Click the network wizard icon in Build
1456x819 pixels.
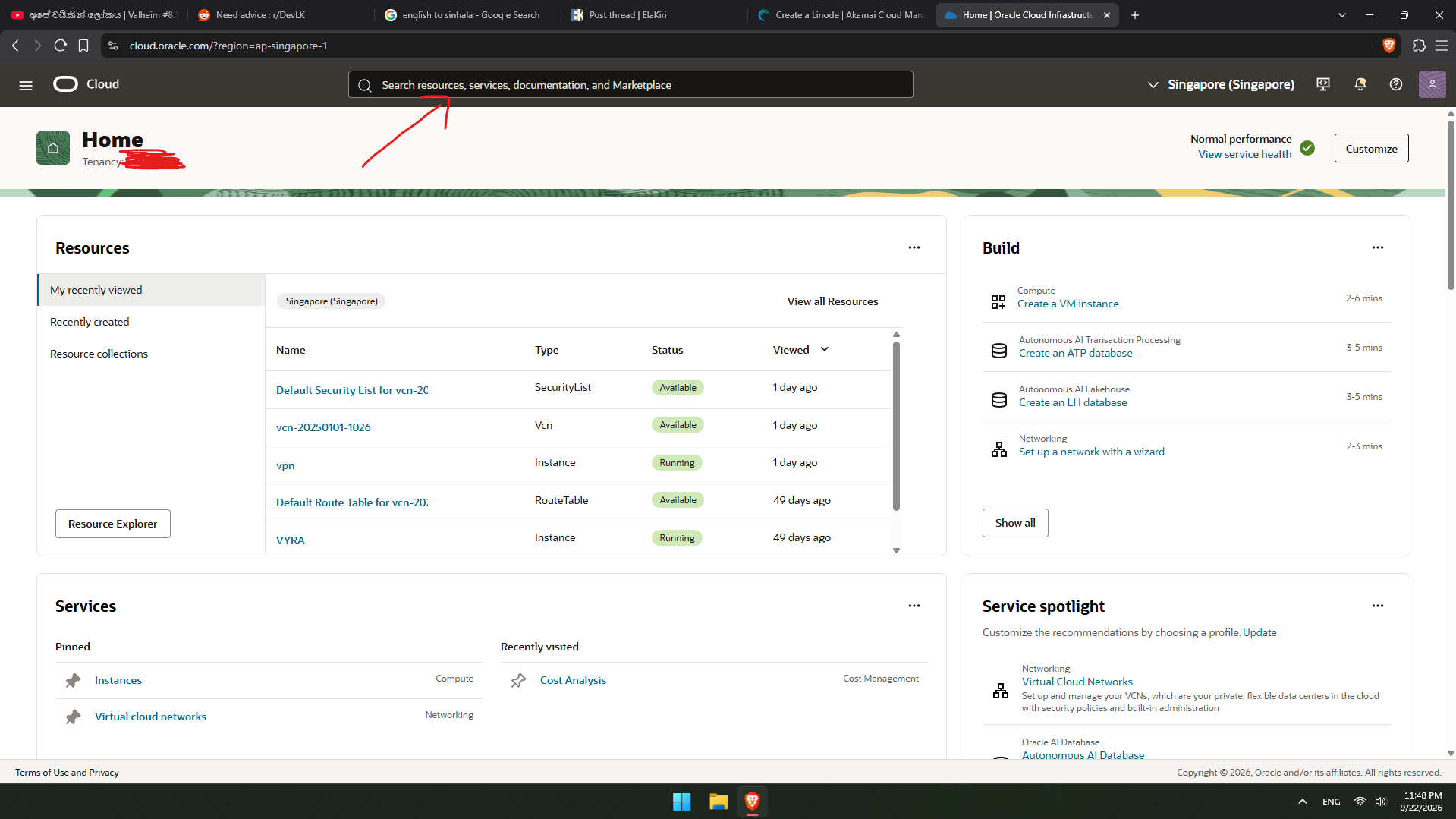(x=999, y=449)
